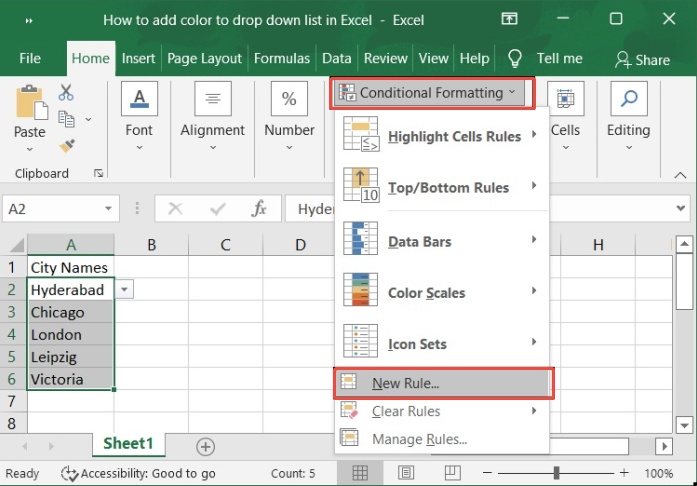Switch to the Insert tab
Screen dimensions: 697x486
[x=138, y=59]
